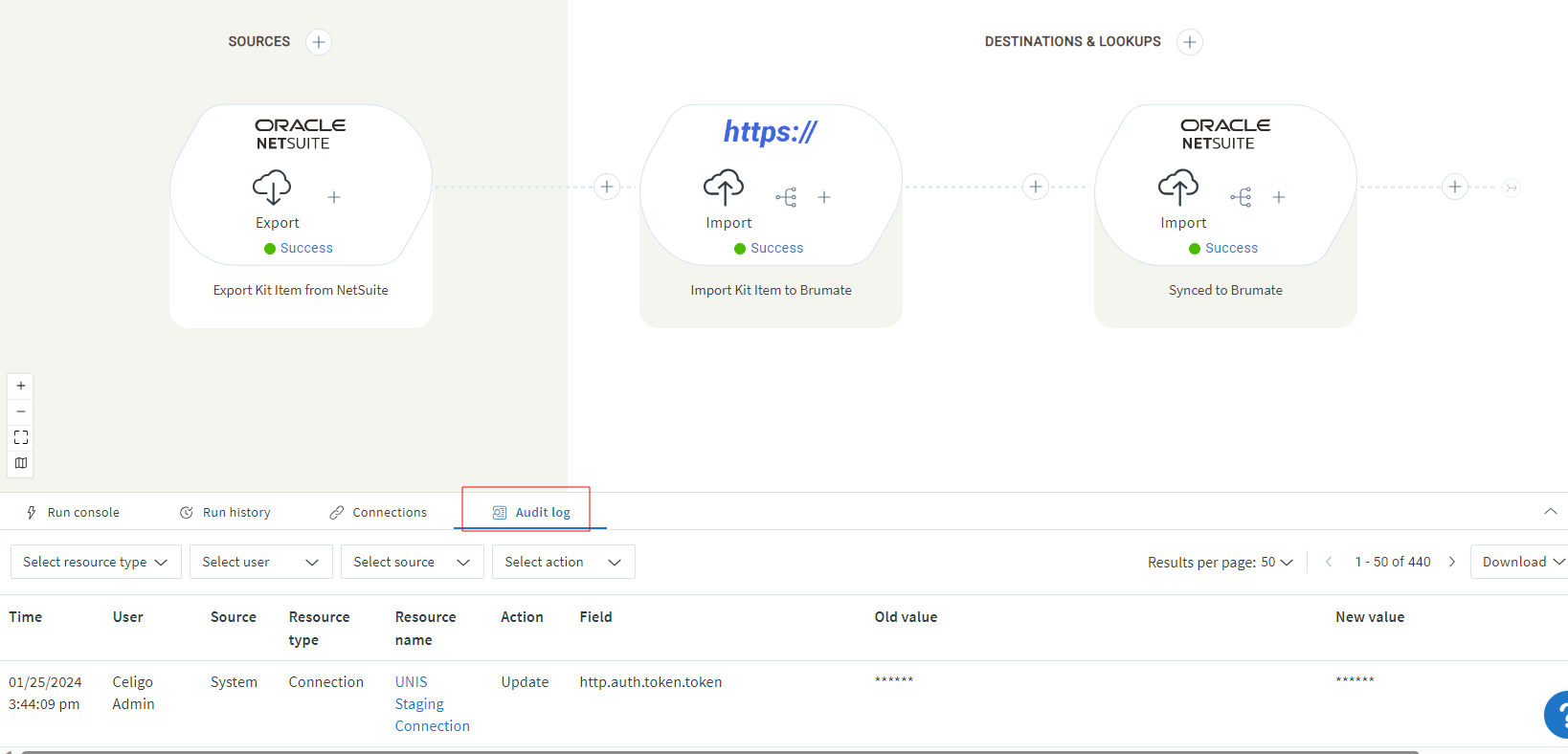The height and width of the screenshot is (754, 1568).
Task: Click zoom in button on canvas controls
Action: pyautogui.click(x=21, y=386)
